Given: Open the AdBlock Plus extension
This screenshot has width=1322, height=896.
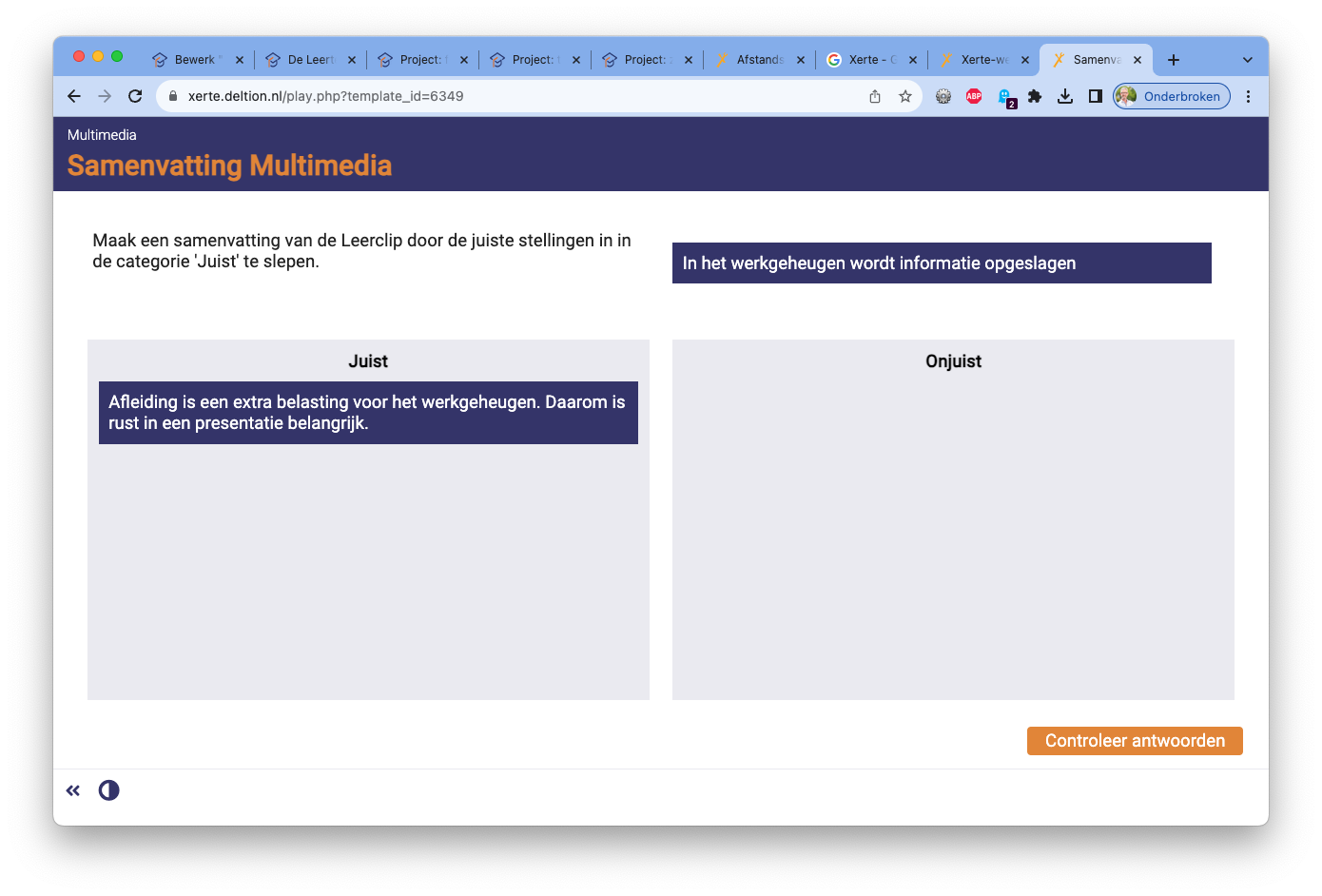Looking at the screenshot, I should [974, 96].
